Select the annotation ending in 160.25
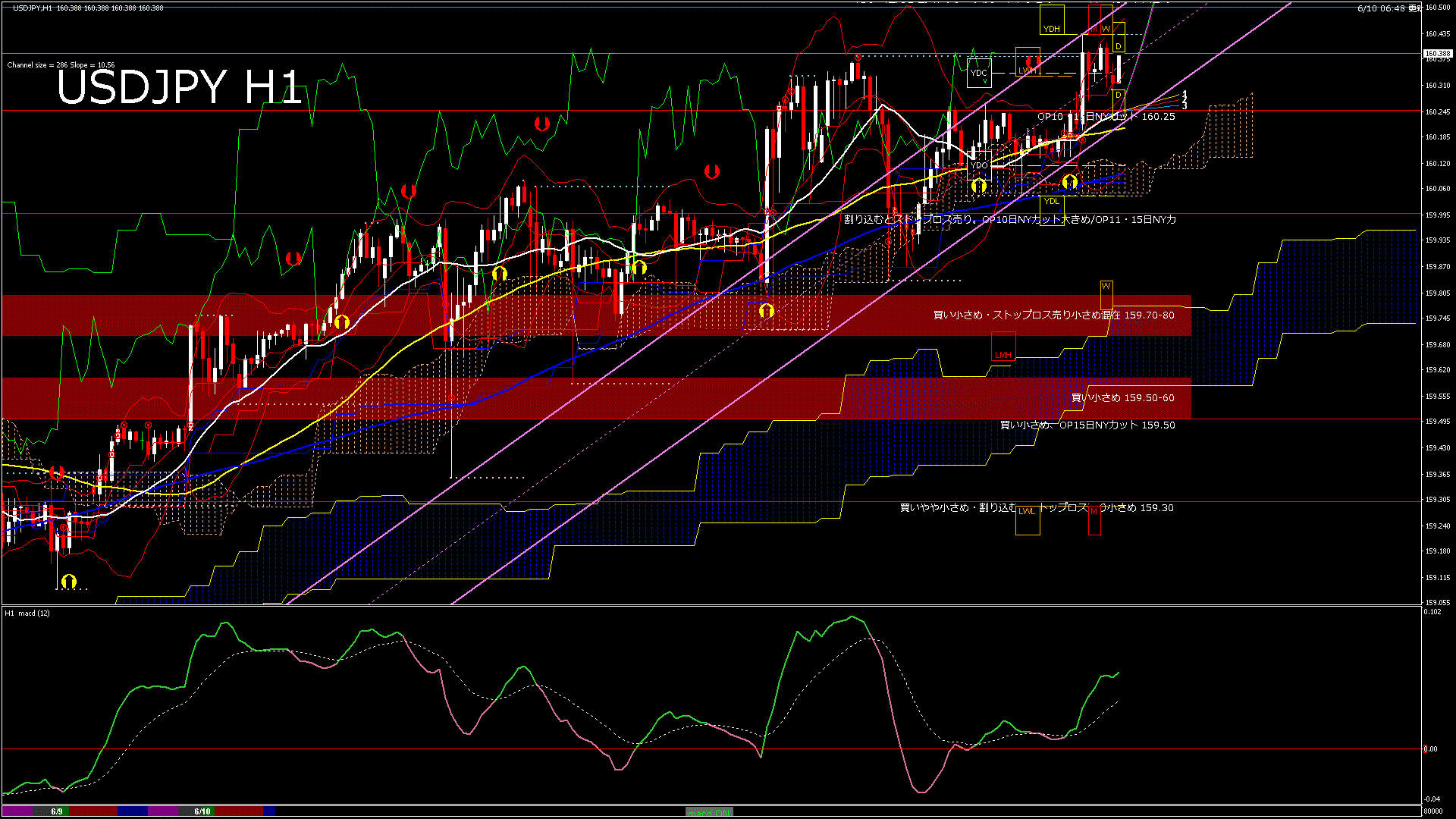This screenshot has height=819, width=1456. (x=1106, y=117)
